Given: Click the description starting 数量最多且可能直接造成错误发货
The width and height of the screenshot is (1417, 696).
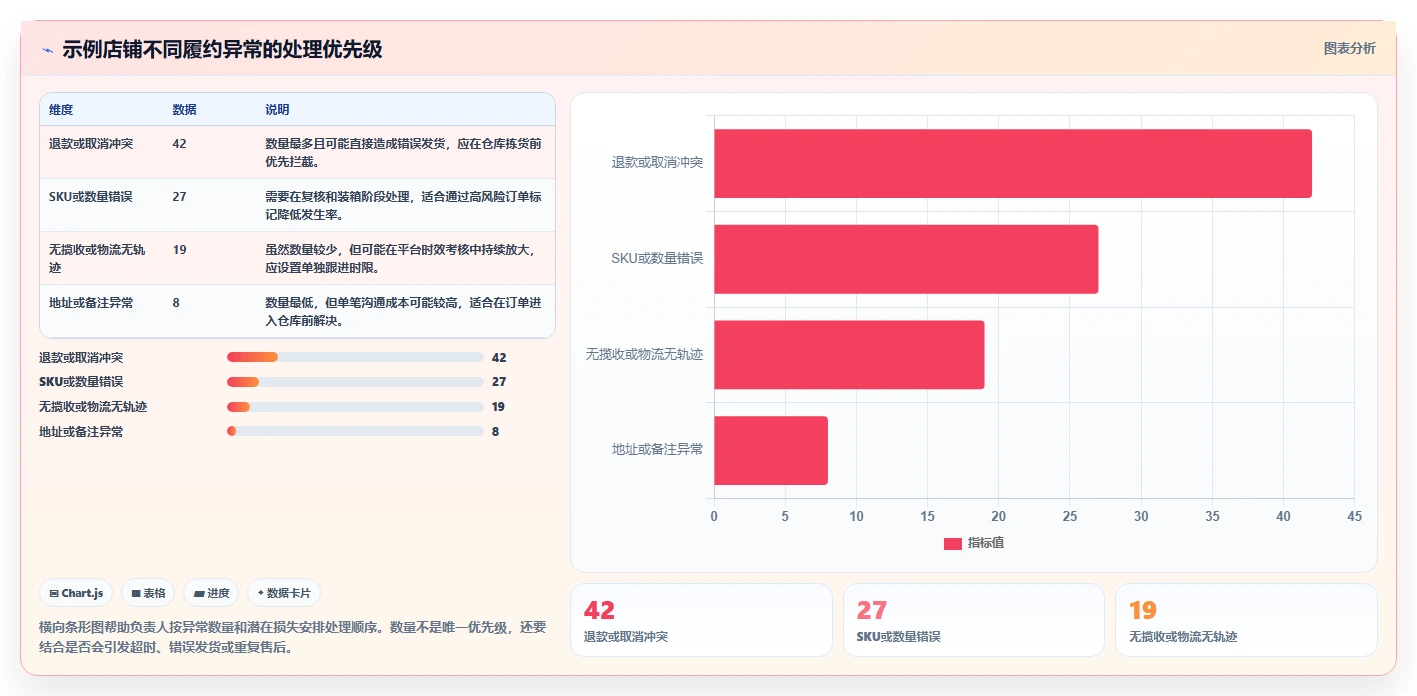Looking at the screenshot, I should pos(404,153).
